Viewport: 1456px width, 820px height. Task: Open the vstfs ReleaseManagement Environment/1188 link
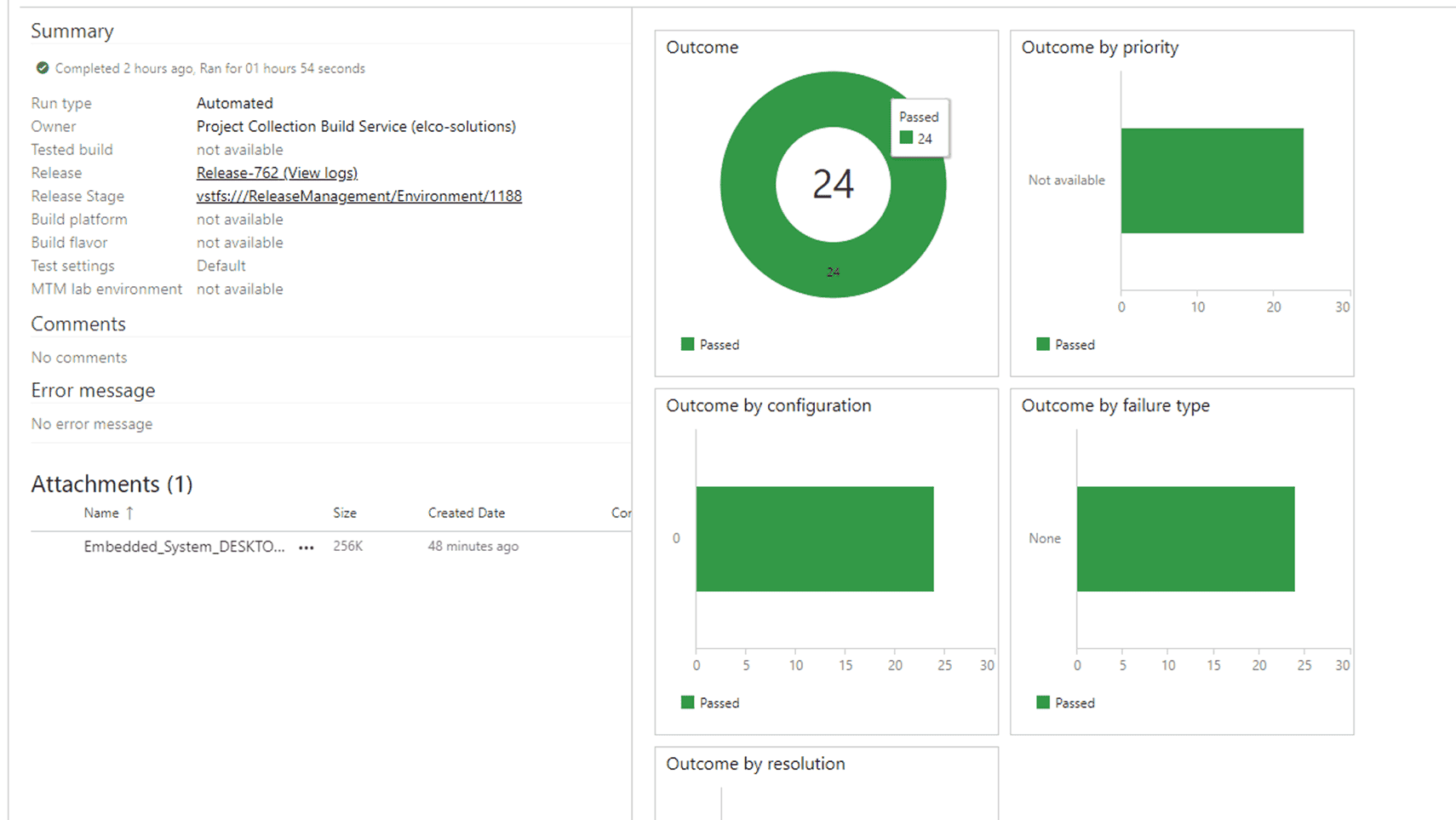(x=358, y=196)
